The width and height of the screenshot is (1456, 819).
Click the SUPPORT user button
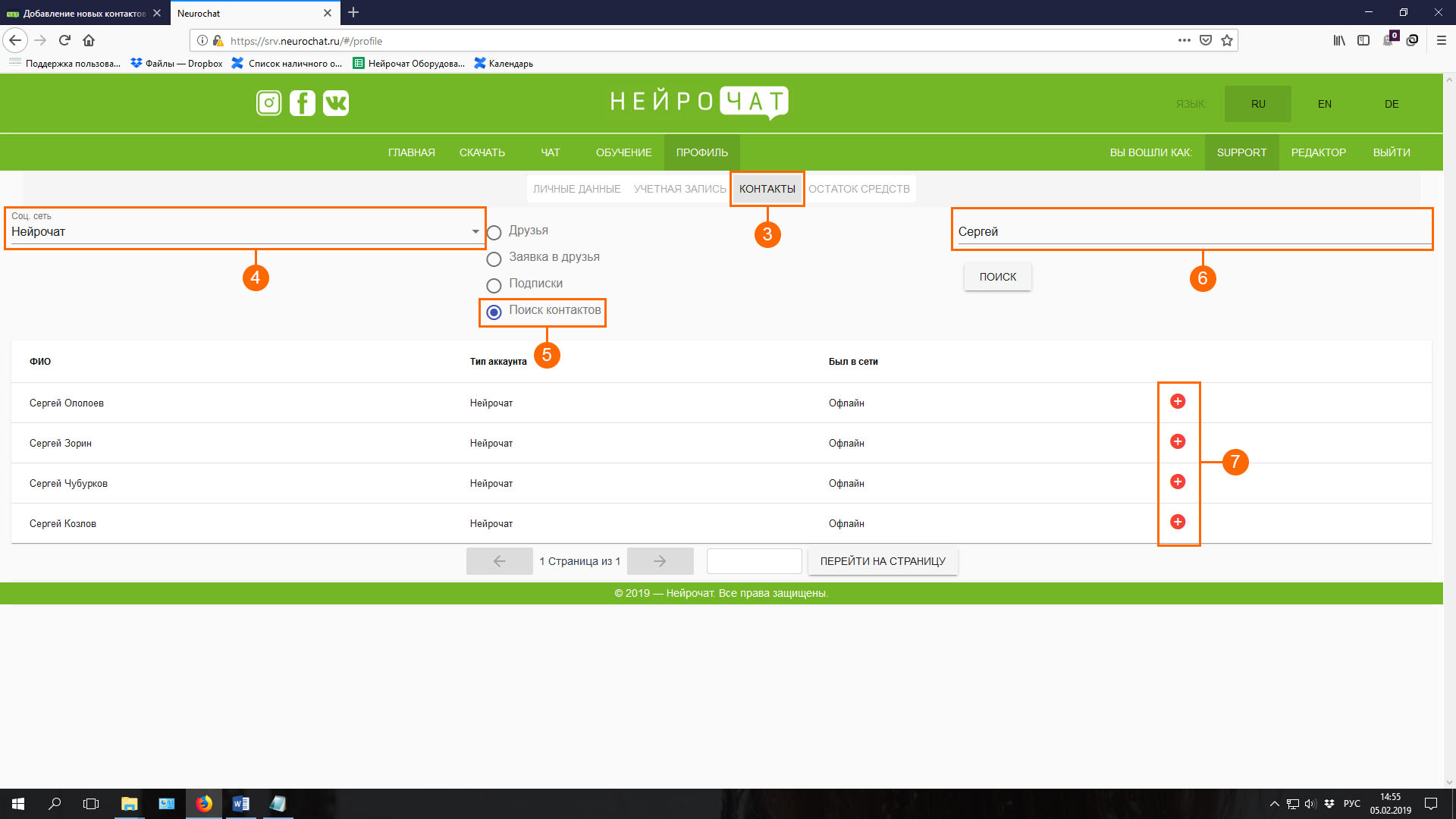[x=1241, y=152]
